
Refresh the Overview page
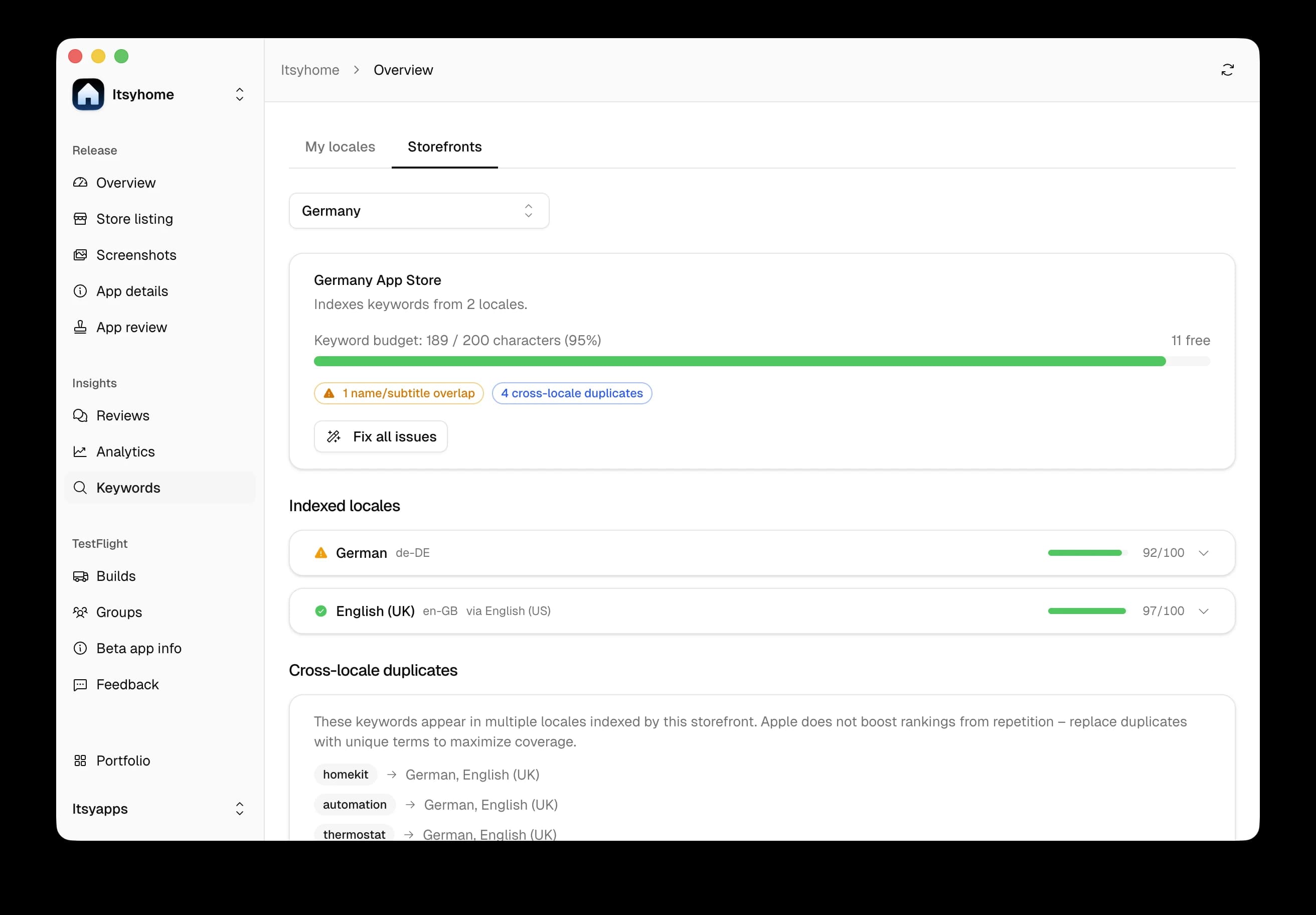point(1228,69)
